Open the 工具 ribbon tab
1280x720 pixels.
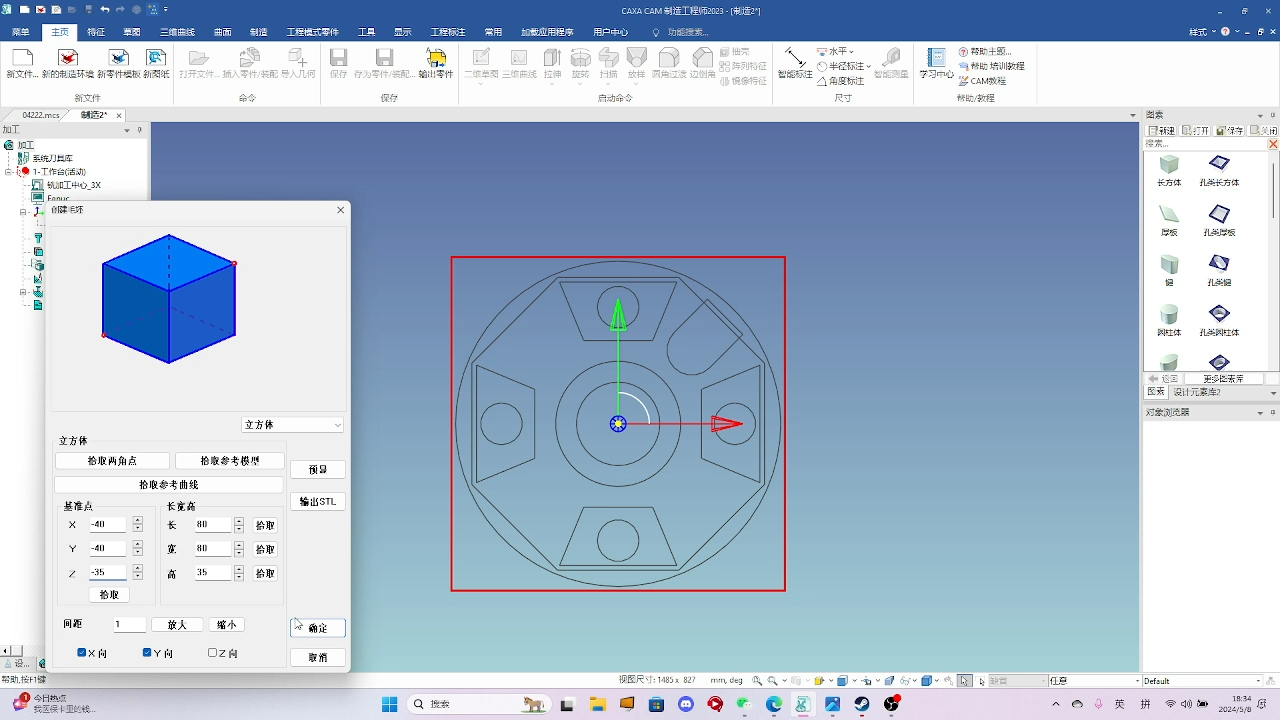[x=367, y=32]
